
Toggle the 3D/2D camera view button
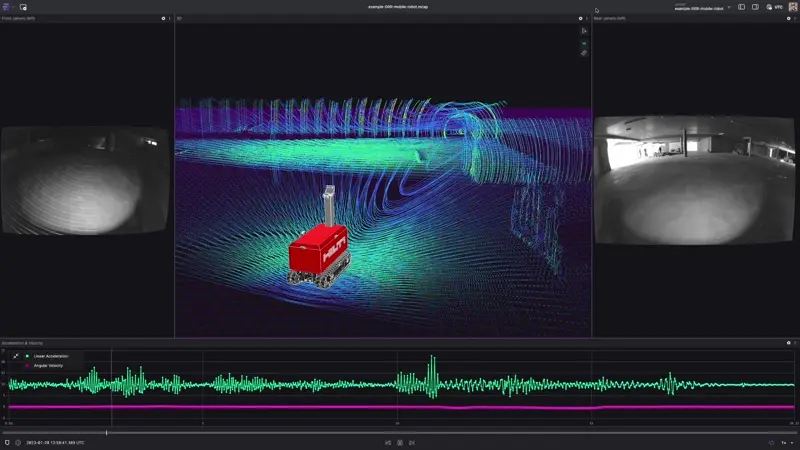584,43
